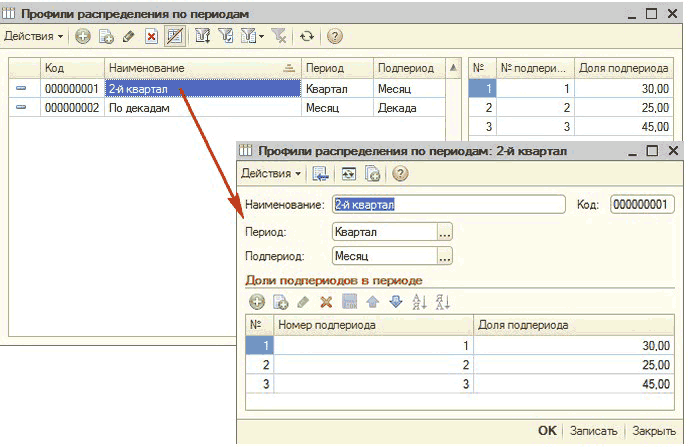The width and height of the screenshot is (689, 447).
Task: Open the Период field selection button
Action: [x=445, y=231]
